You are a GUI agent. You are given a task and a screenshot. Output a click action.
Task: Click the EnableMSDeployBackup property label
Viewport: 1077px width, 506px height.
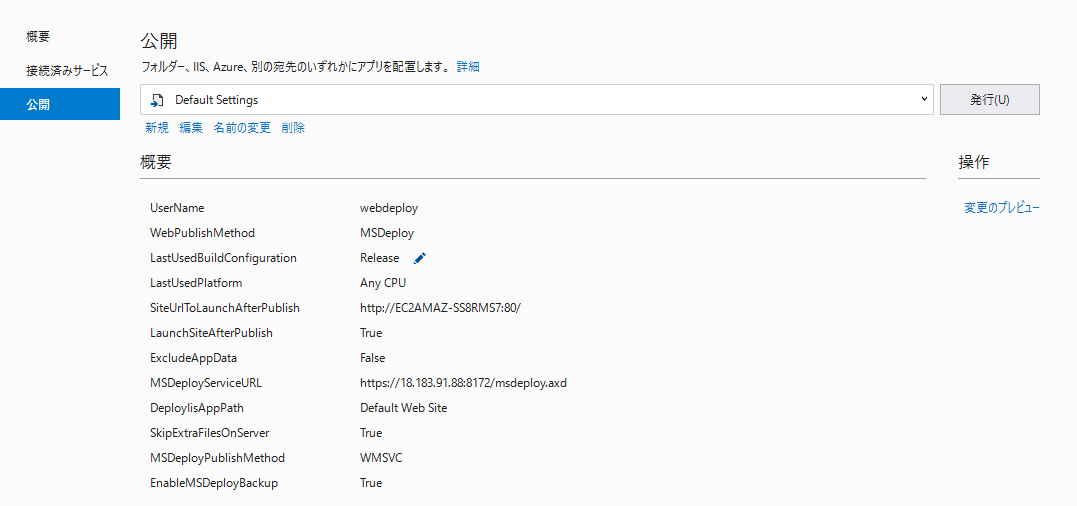click(214, 483)
